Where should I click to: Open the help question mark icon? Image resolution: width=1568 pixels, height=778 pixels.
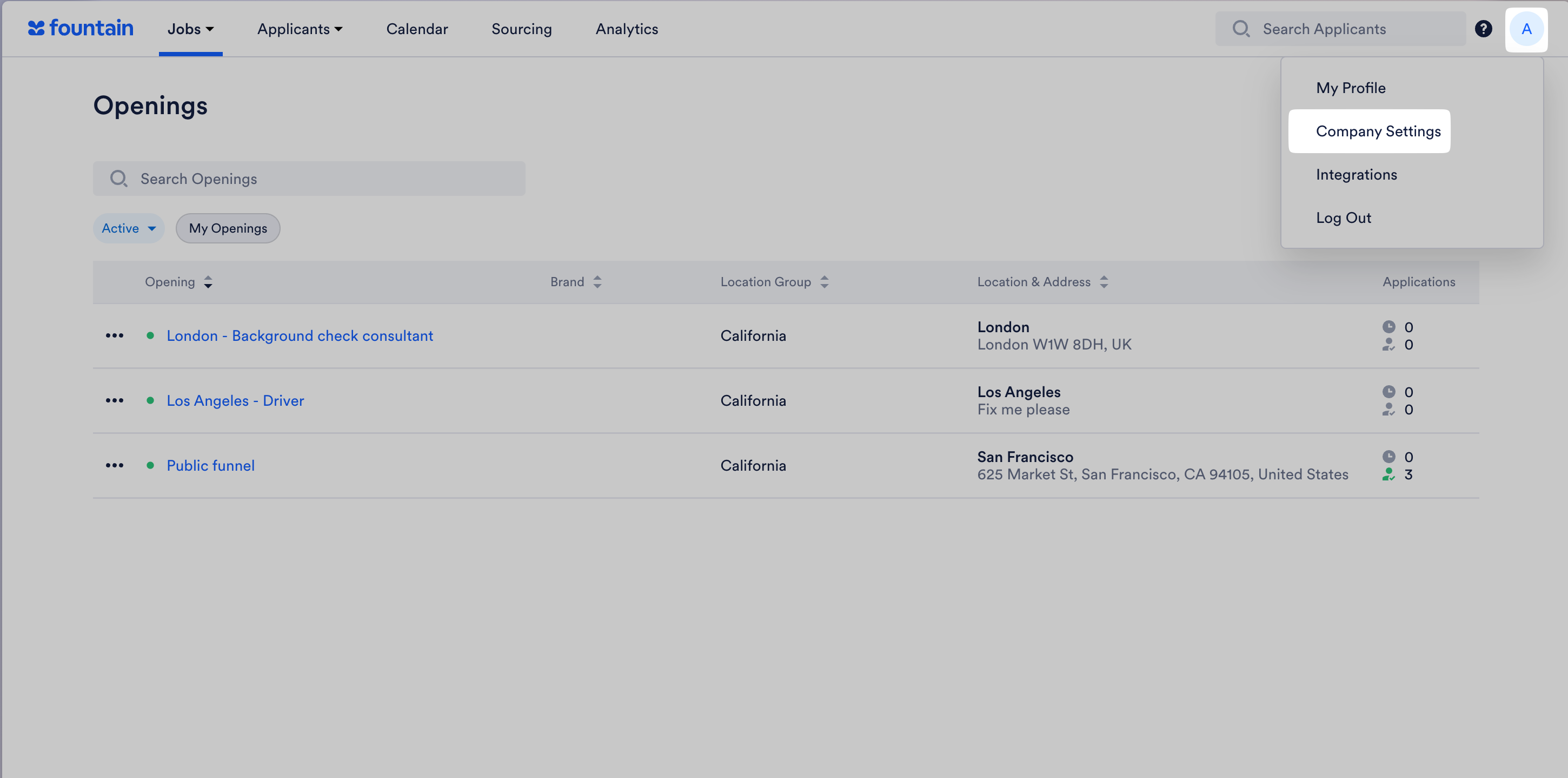click(1483, 29)
